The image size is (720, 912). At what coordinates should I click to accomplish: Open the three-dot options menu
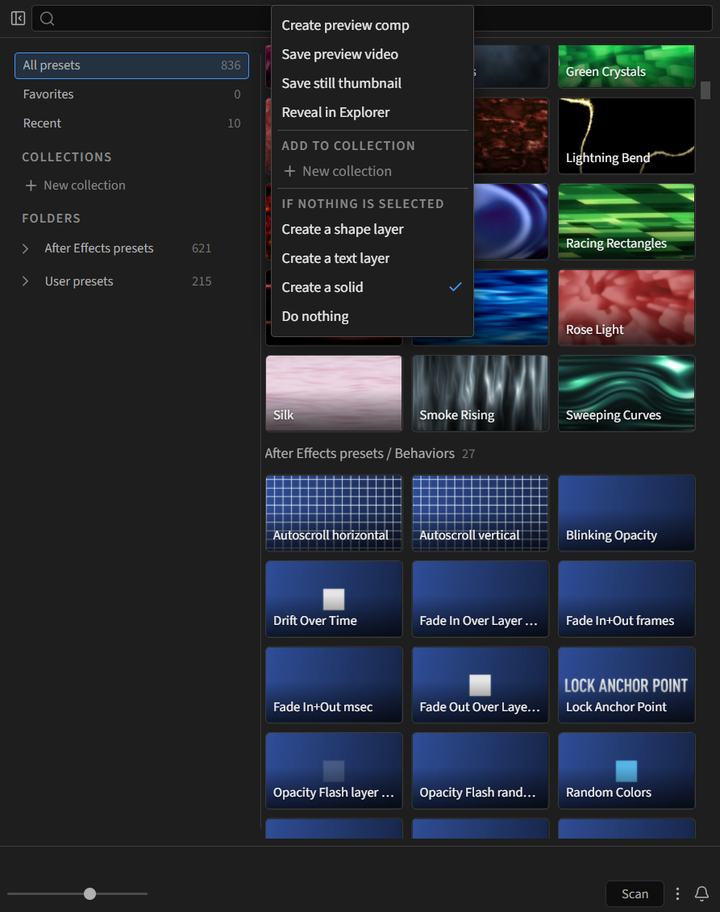678,893
